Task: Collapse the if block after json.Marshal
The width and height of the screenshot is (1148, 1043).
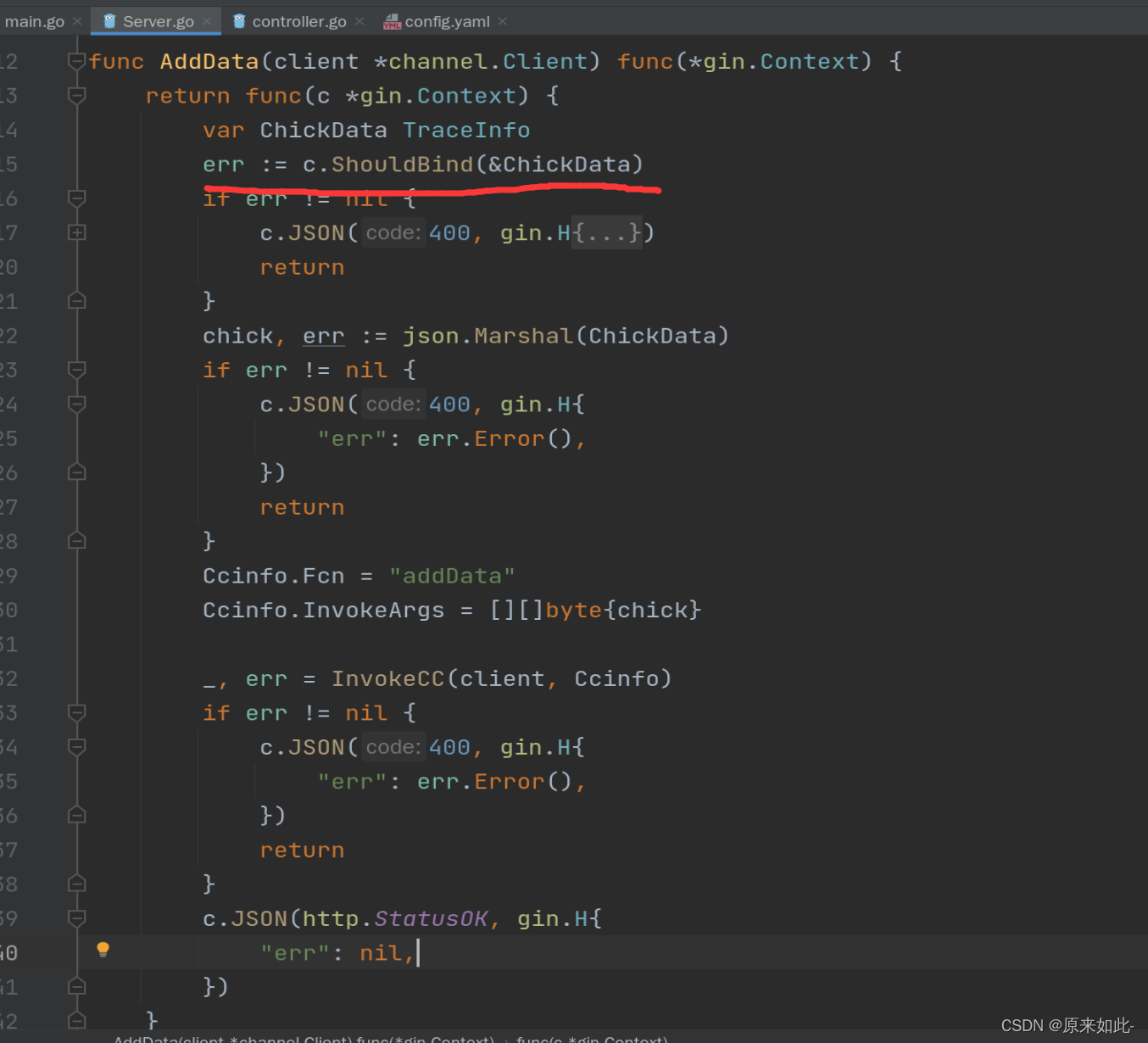Action: [76, 370]
